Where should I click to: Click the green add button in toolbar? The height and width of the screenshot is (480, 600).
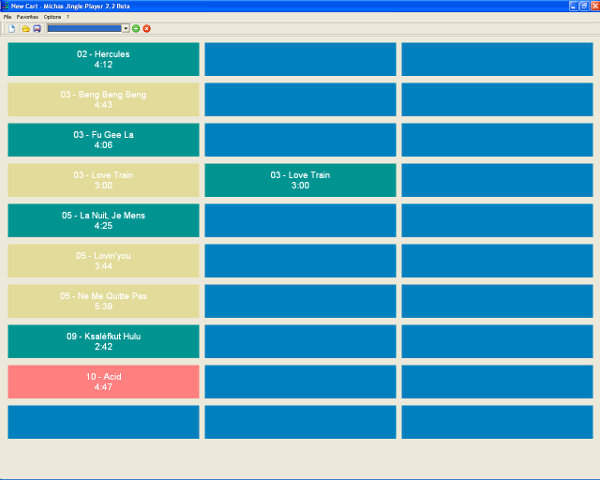pyautogui.click(x=136, y=28)
